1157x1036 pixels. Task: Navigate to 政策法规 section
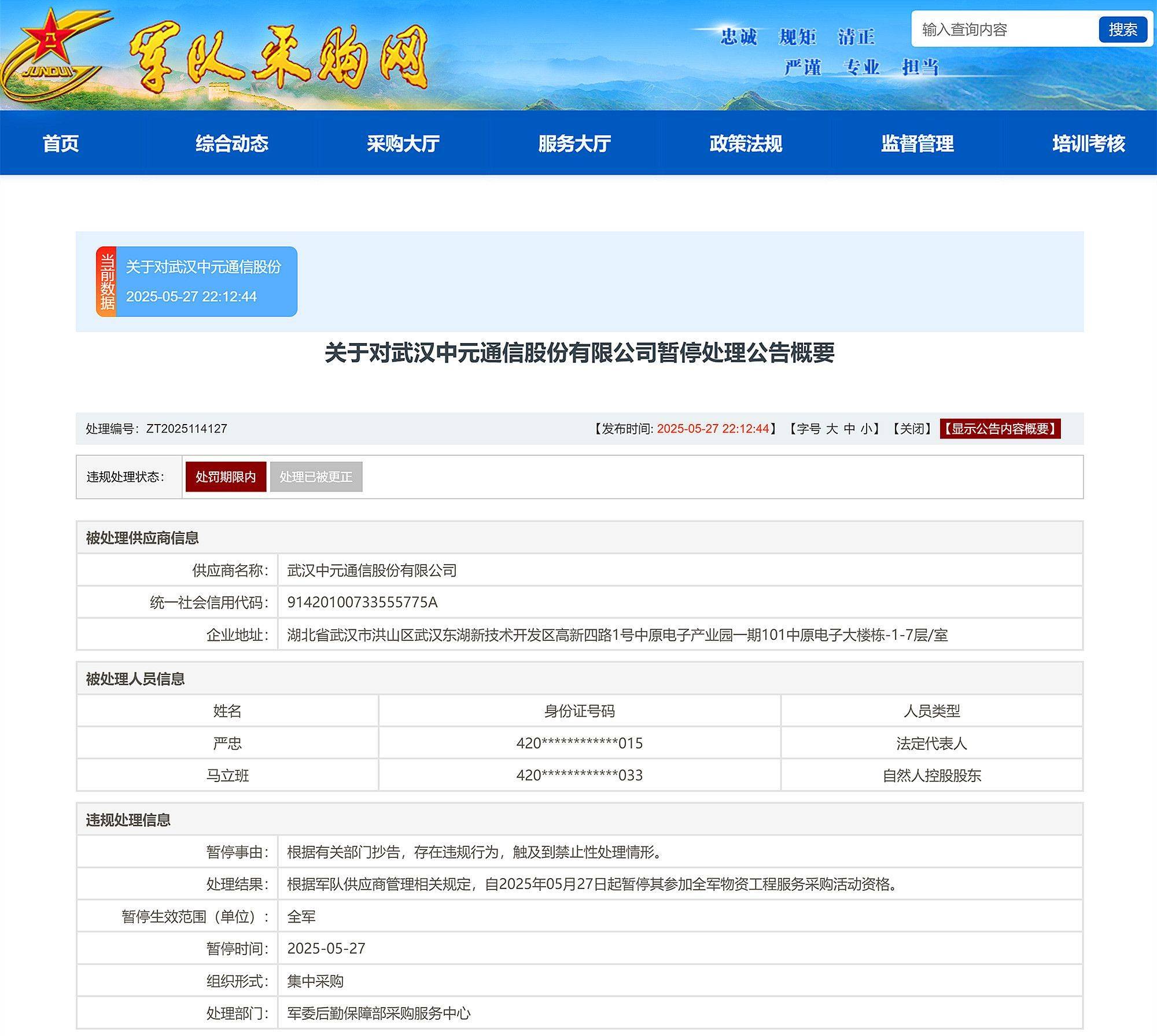pyautogui.click(x=746, y=143)
